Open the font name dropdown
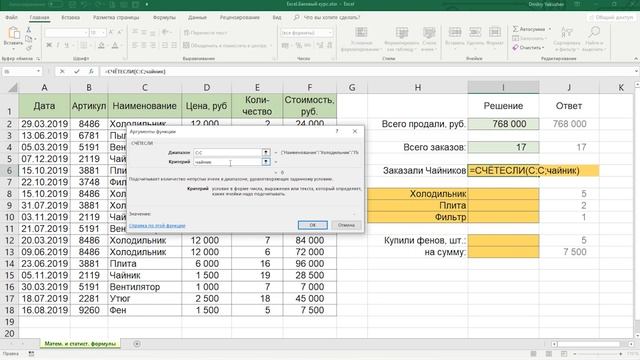The width and height of the screenshot is (640, 360). tap(86, 32)
